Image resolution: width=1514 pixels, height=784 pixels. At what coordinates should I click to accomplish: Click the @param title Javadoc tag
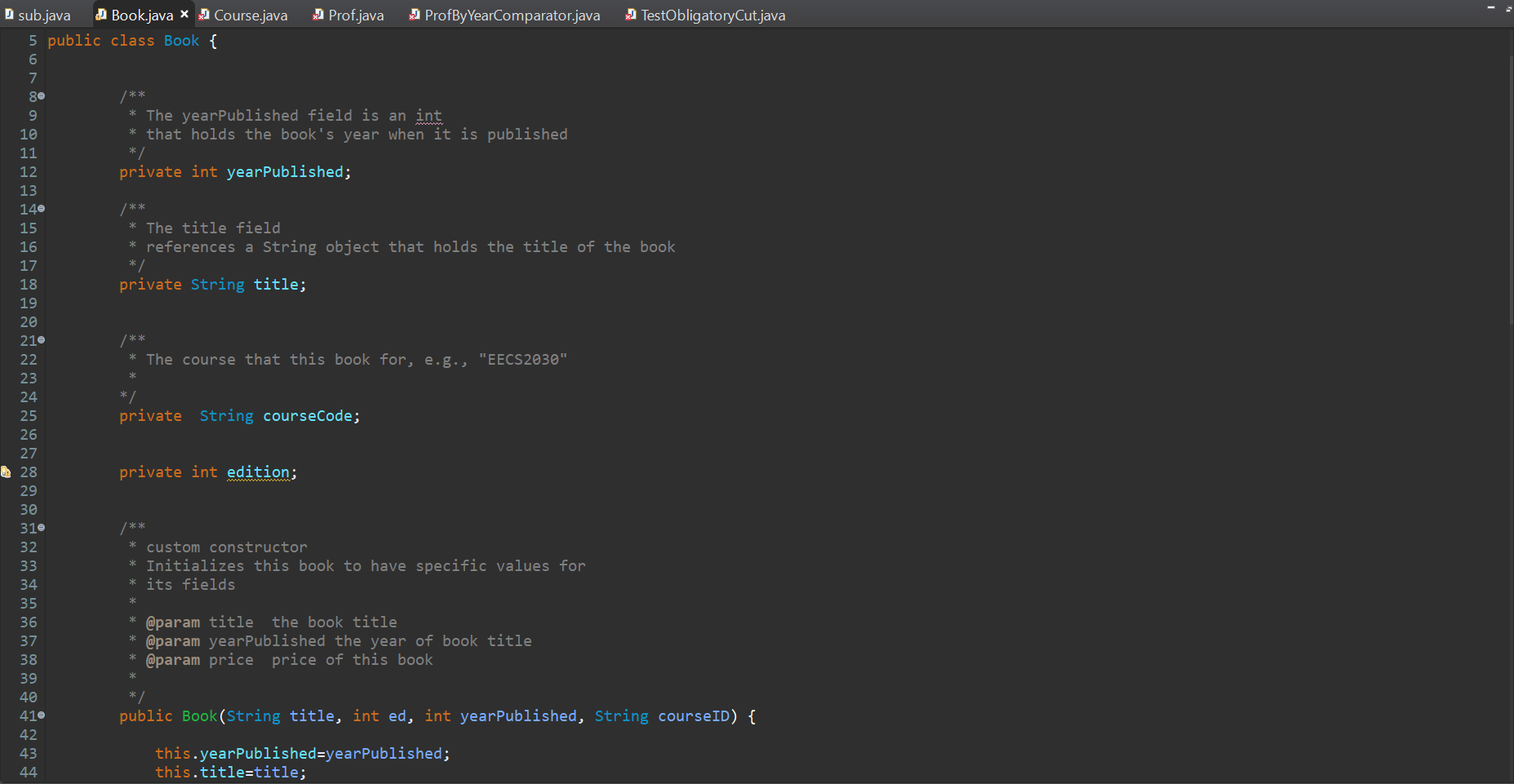click(172, 622)
